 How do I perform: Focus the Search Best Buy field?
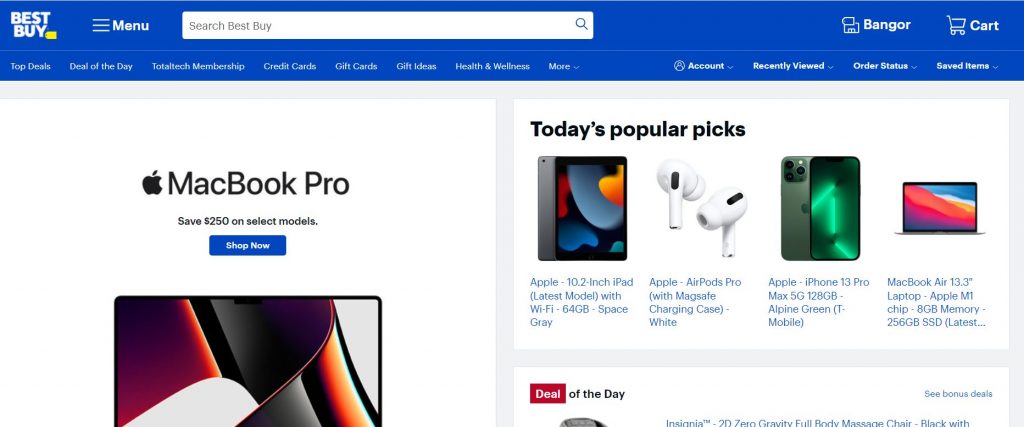tap(387, 25)
